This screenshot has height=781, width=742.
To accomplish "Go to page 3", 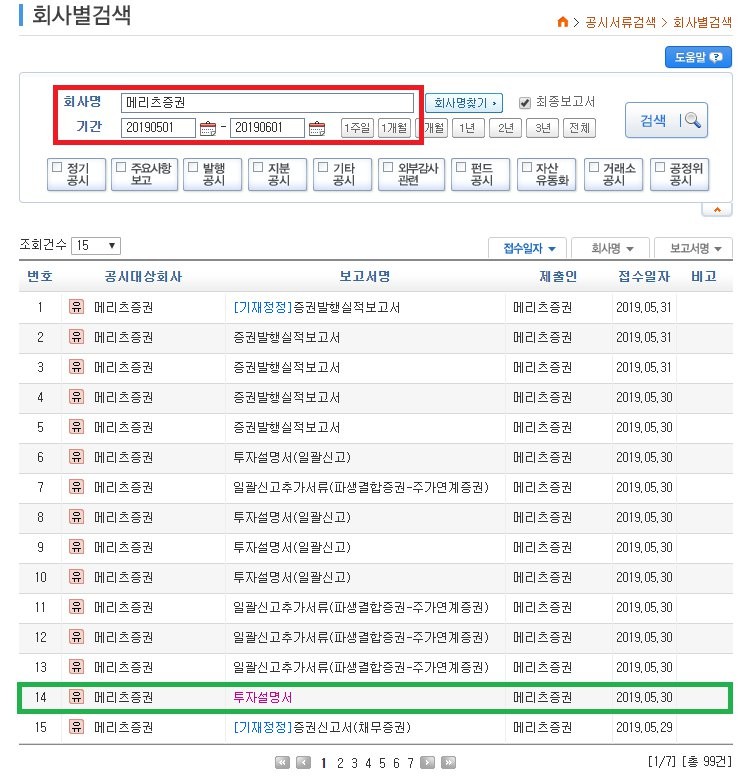I will click(x=355, y=763).
